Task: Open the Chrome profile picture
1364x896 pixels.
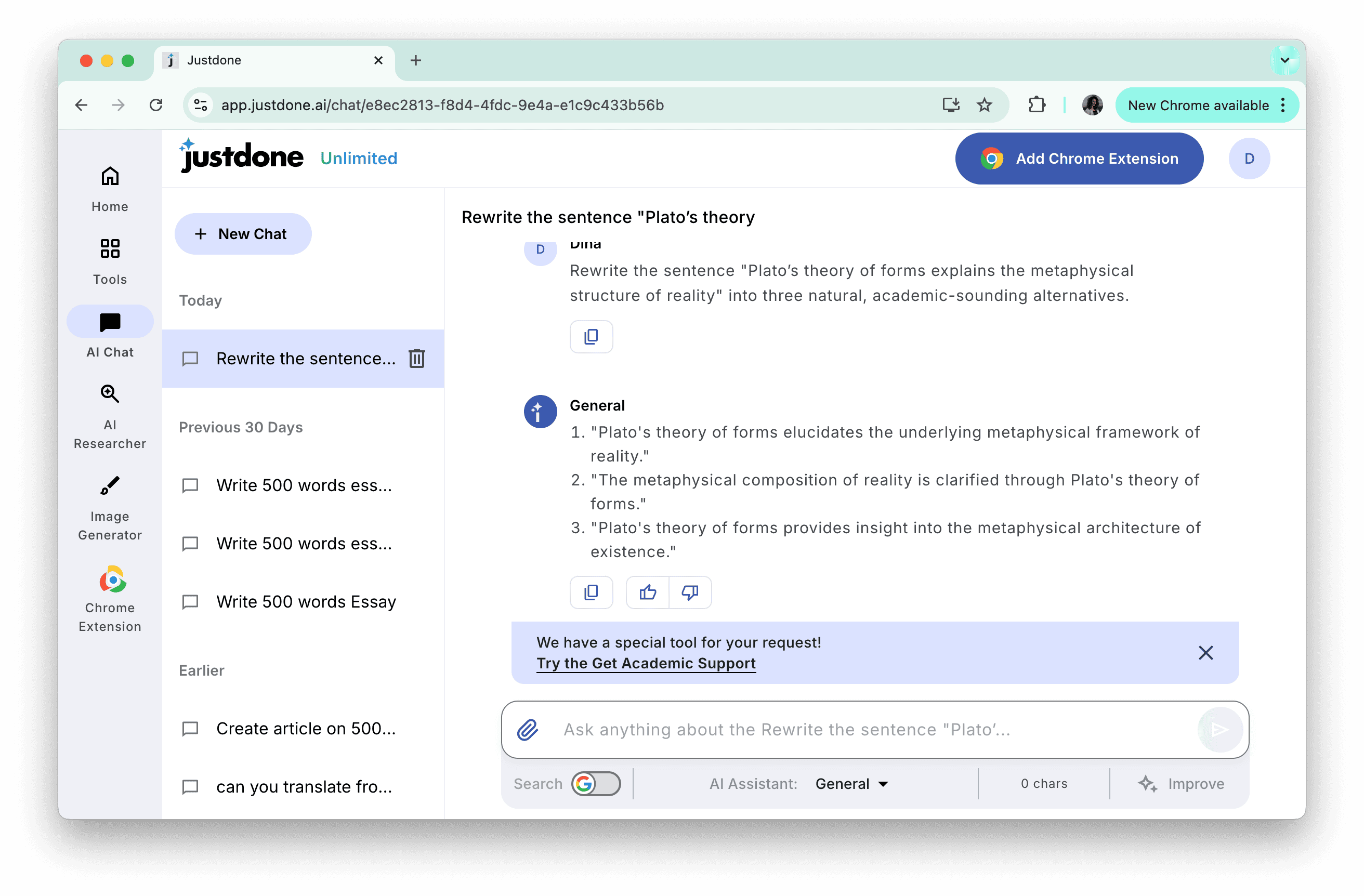Action: pos(1092,105)
